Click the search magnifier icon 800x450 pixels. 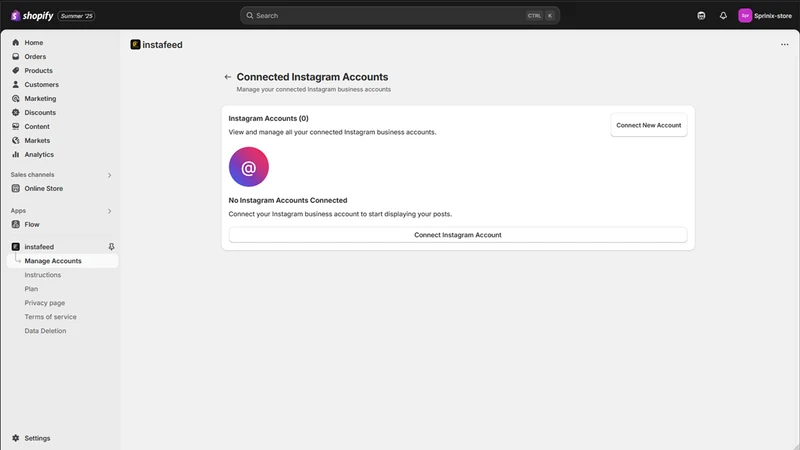tap(249, 16)
